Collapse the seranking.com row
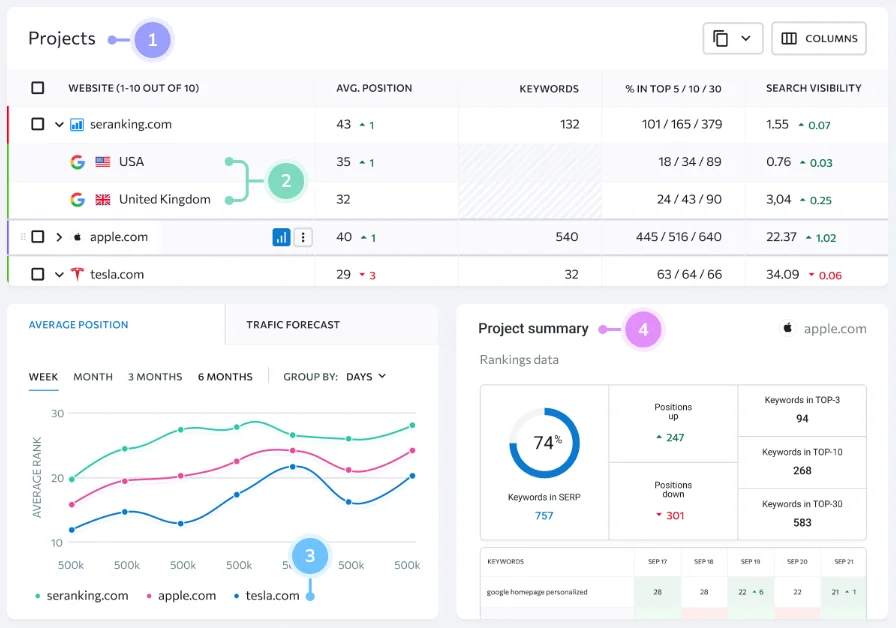Screen dimensions: 896x628 (59, 124)
